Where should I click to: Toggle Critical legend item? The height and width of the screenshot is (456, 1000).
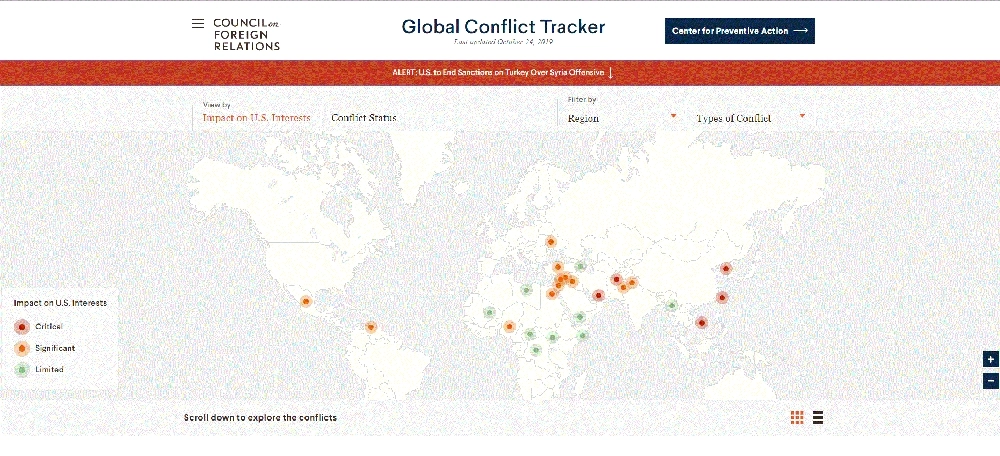click(48, 326)
